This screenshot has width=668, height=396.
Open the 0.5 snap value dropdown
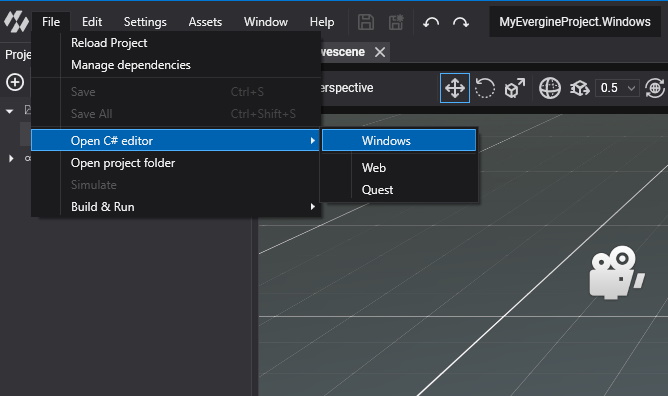pos(617,88)
